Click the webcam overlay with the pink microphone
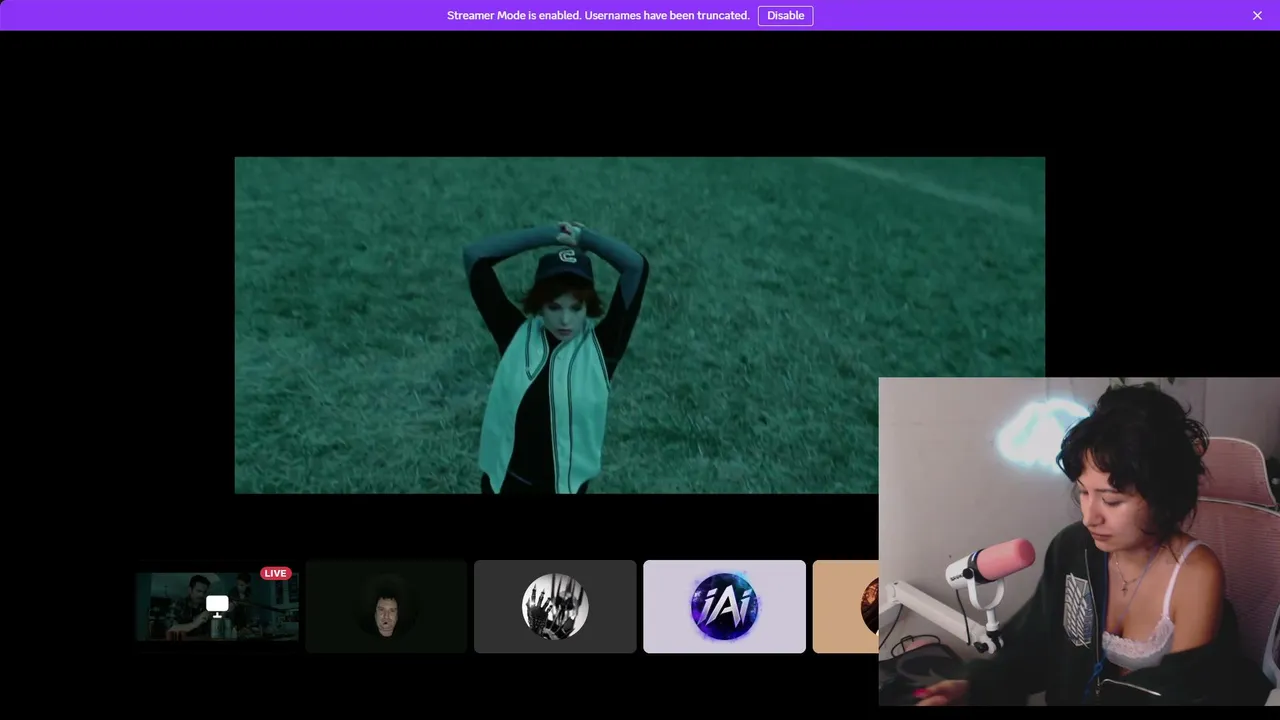 tap(1079, 542)
